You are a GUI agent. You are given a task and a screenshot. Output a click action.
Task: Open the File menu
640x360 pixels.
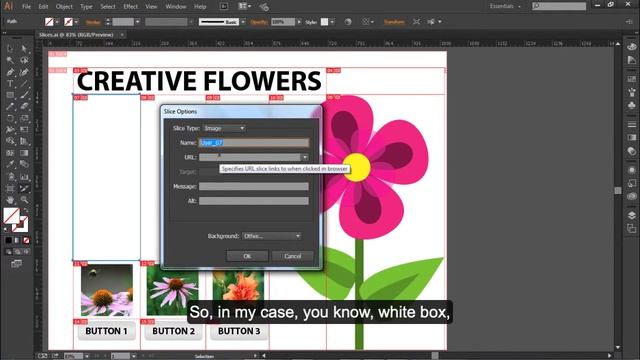click(x=26, y=7)
